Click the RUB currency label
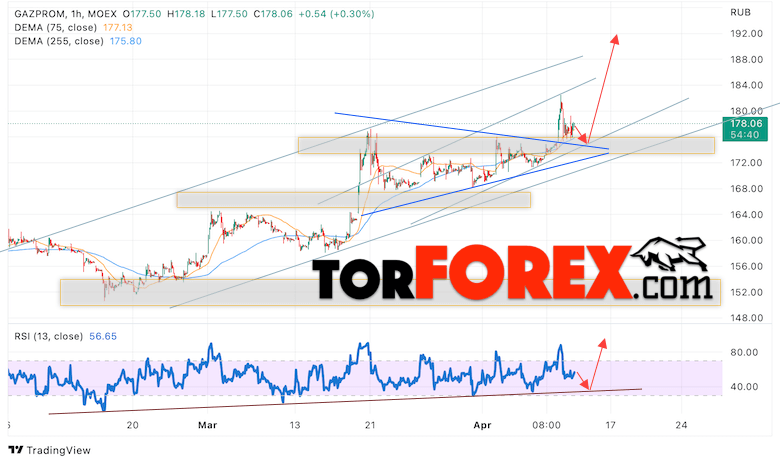Screen dimensions: 780x464 [x=740, y=12]
